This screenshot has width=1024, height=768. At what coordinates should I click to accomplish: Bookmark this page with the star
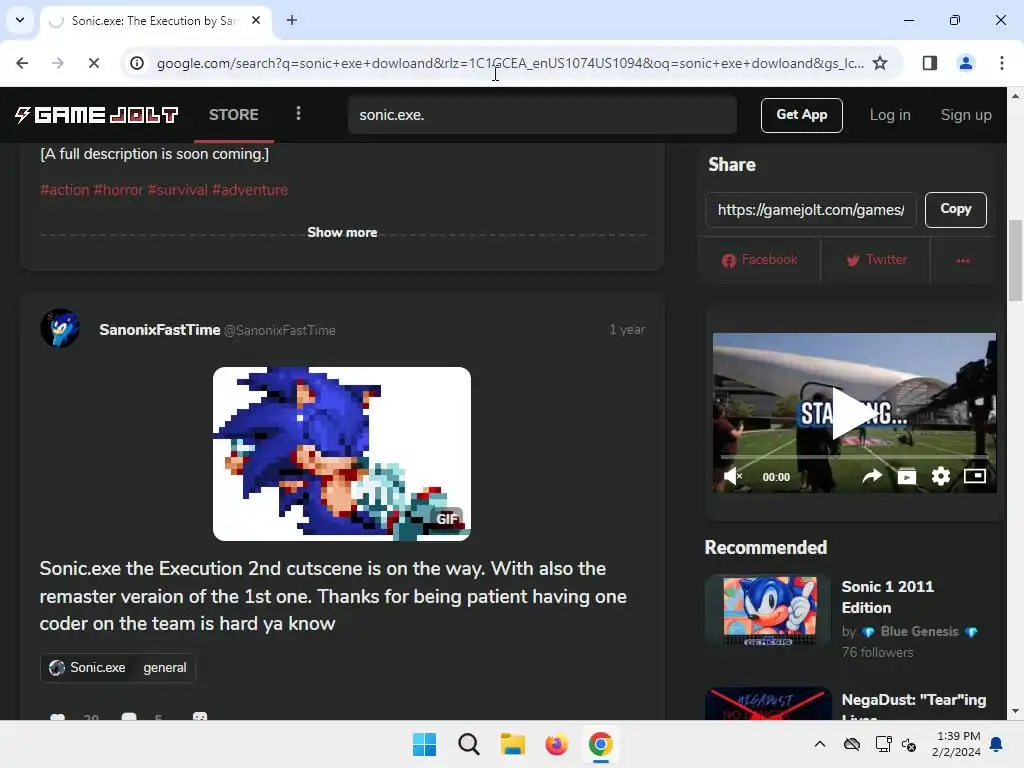(880, 63)
